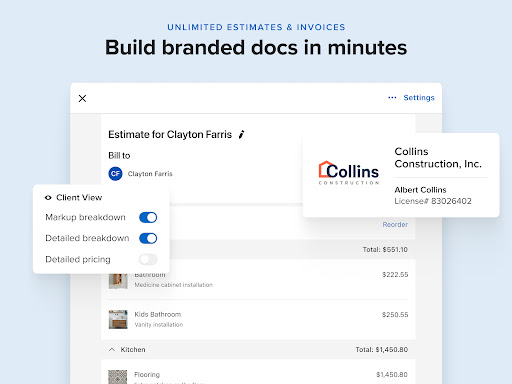This screenshot has height=384, width=512.
Task: Open the Settings link
Action: click(419, 98)
